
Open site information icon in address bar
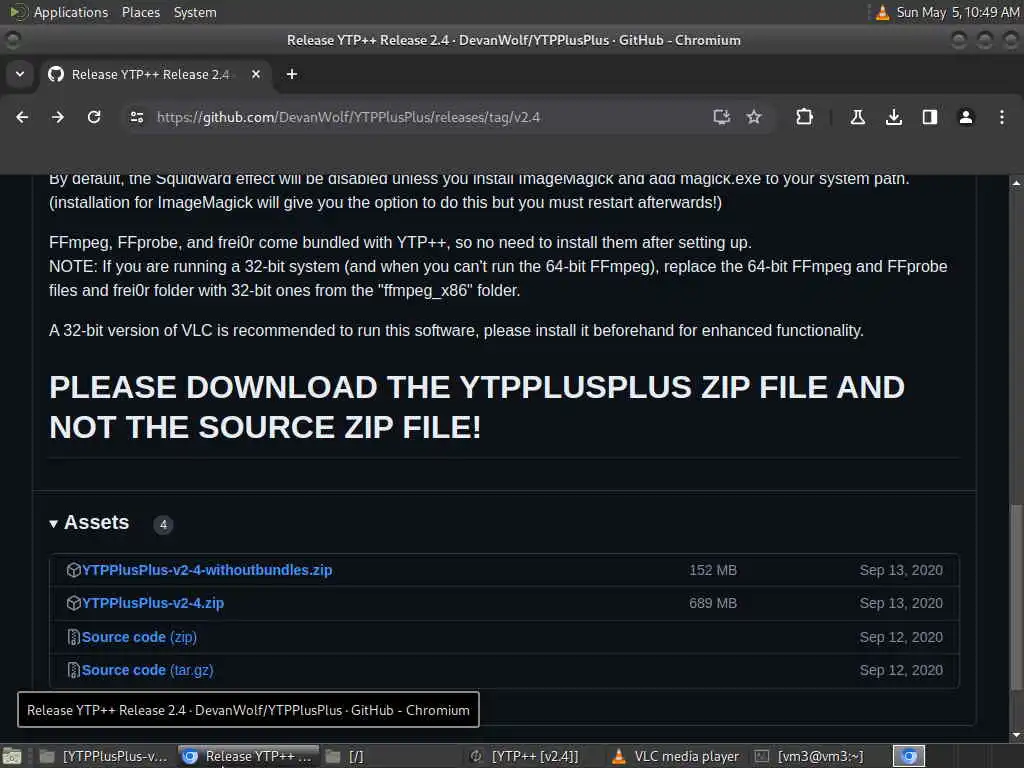pyautogui.click(x=137, y=117)
